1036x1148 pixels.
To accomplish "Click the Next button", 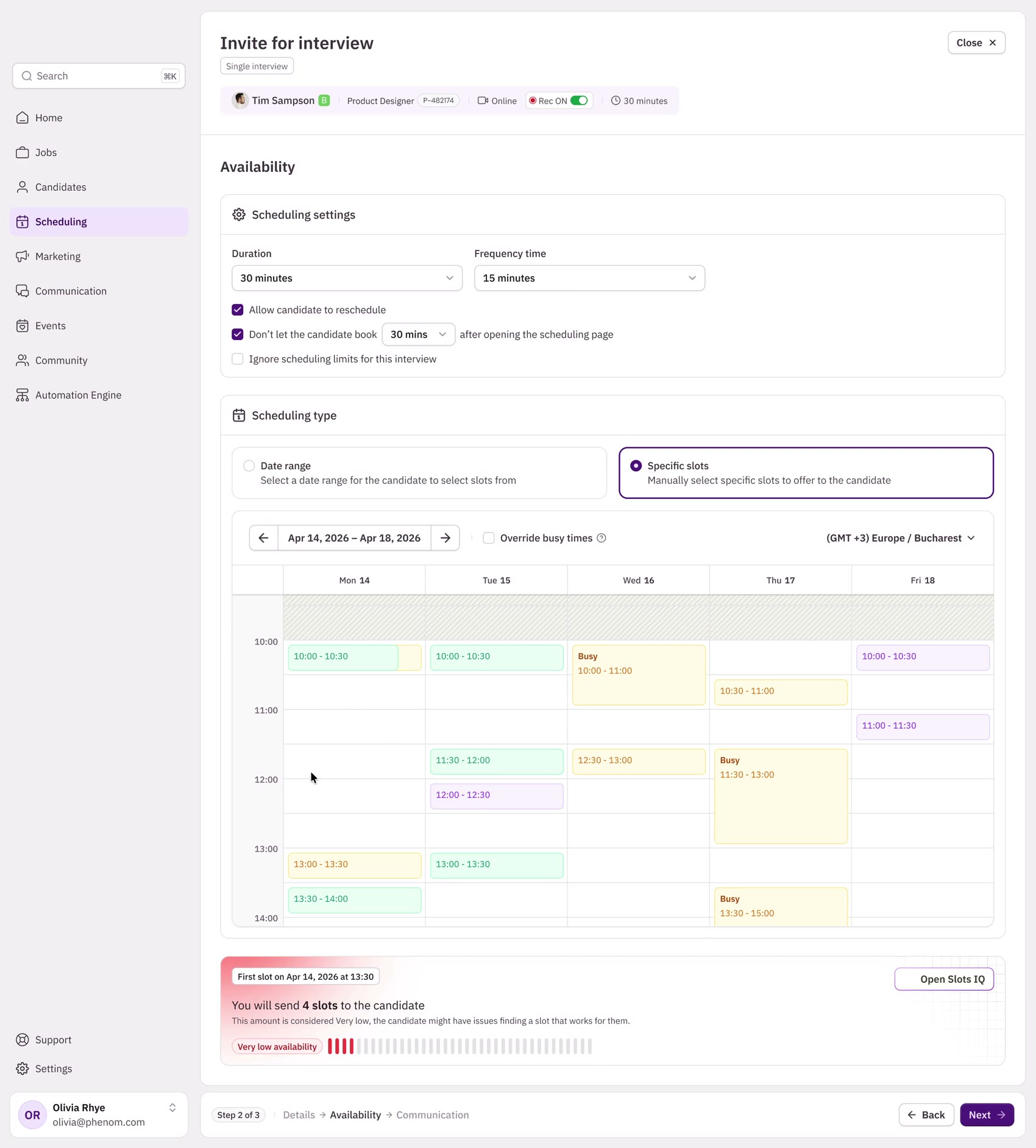I will tap(987, 1114).
